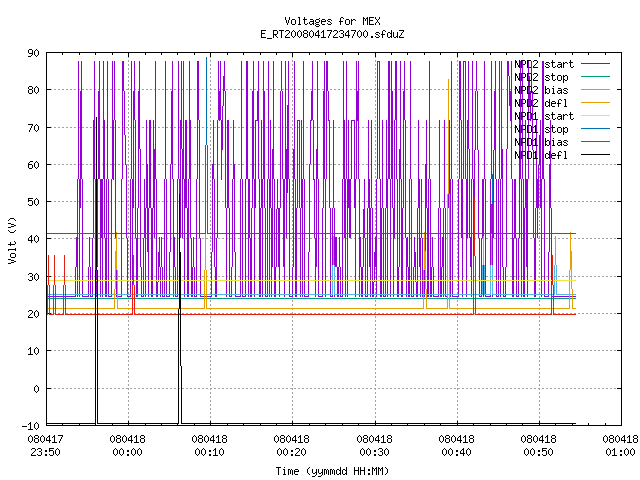Click the y-axis tick label 10
This screenshot has width=640, height=480.
click(33, 351)
